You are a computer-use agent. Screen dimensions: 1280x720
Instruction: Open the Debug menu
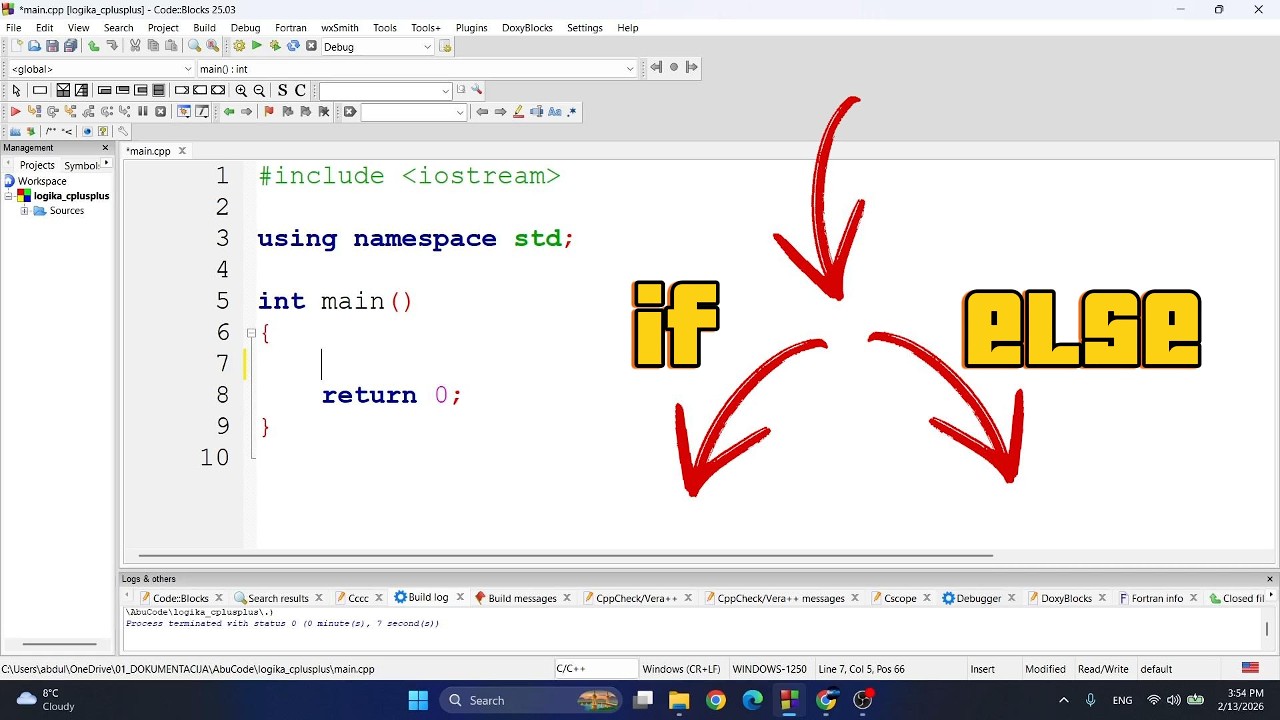click(x=245, y=28)
